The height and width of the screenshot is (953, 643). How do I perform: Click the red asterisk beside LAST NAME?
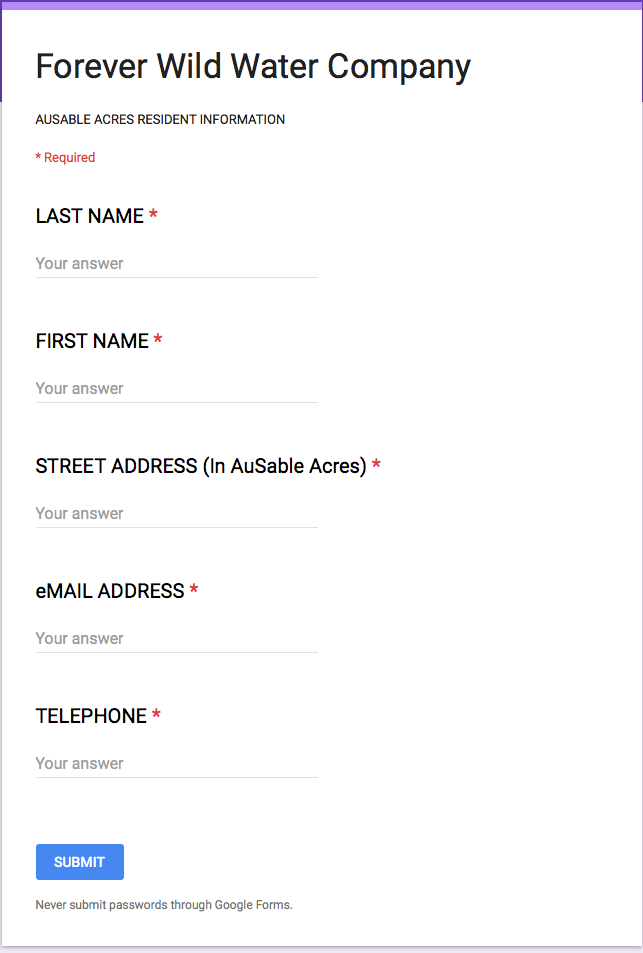[153, 215]
